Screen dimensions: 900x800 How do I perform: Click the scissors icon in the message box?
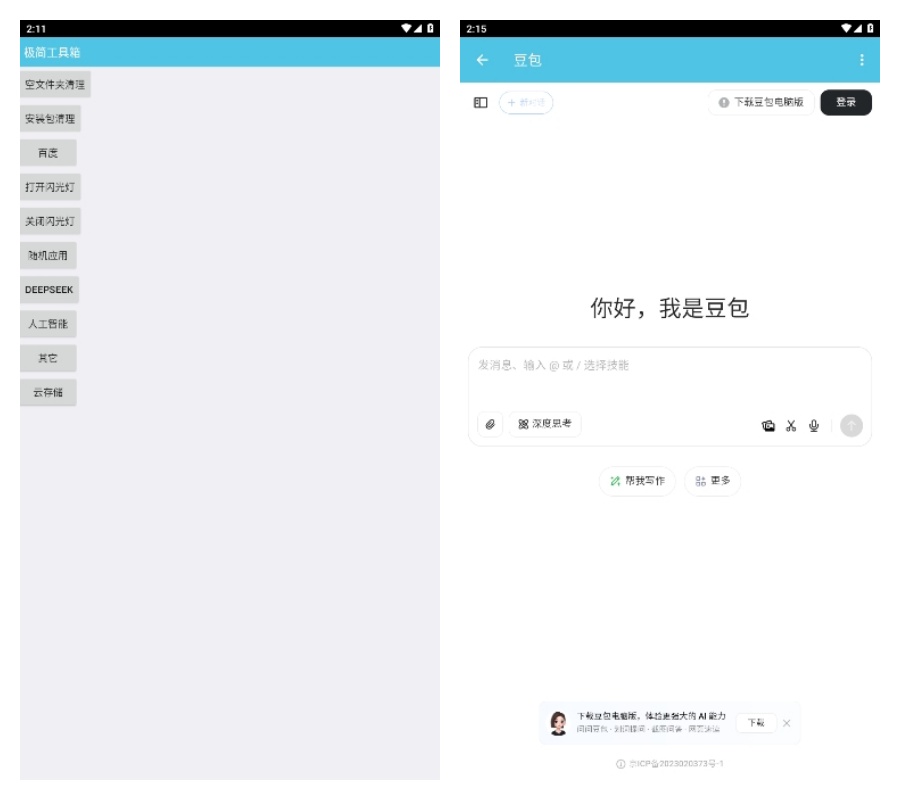791,426
